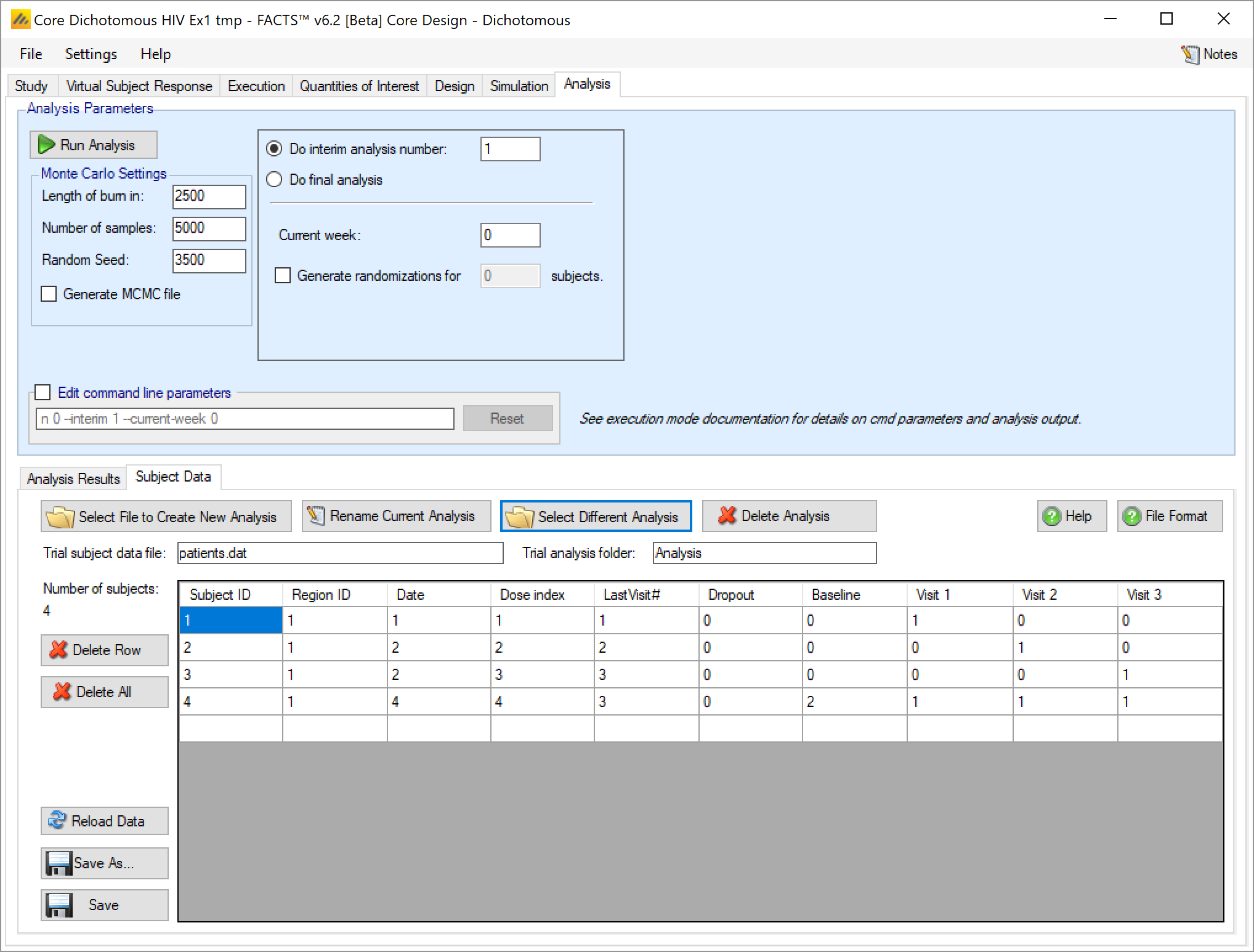Switch to the Analysis Results tab
The image size is (1254, 952).
pyautogui.click(x=73, y=478)
